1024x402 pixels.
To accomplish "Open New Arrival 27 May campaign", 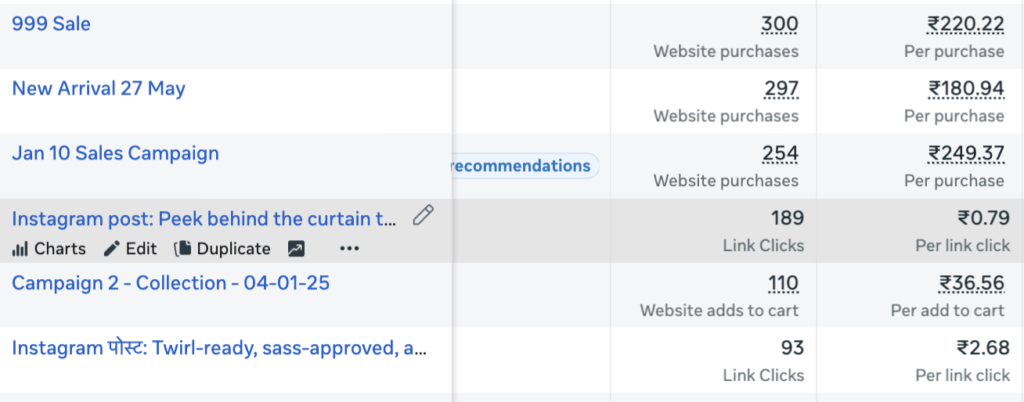I will (98, 88).
